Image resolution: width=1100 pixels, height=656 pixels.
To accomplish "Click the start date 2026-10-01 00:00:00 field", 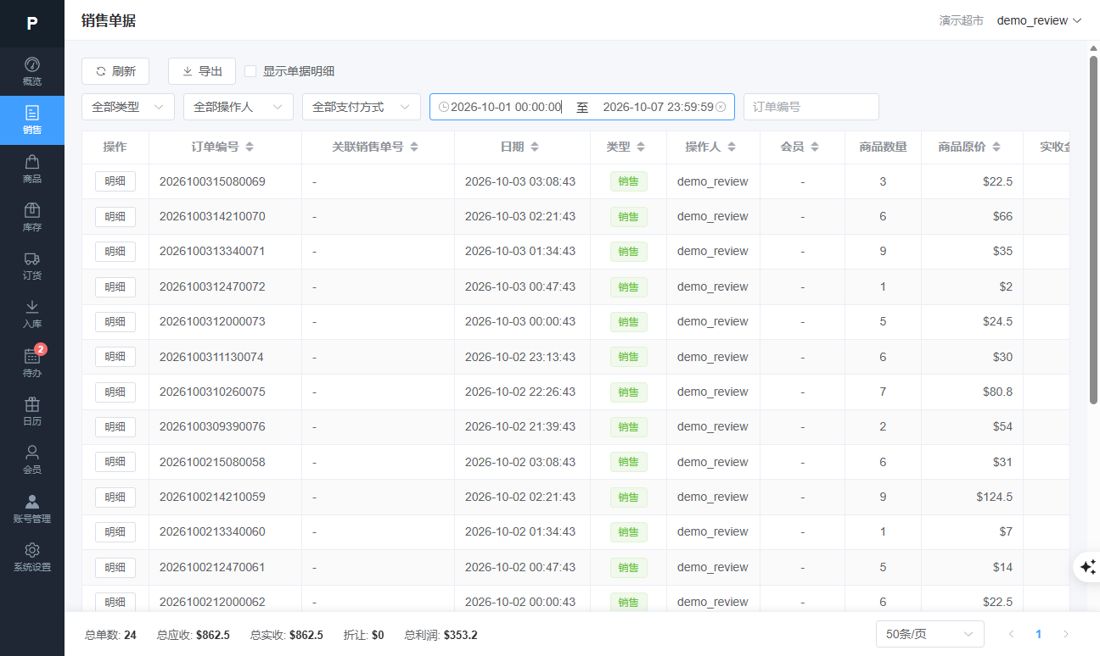I will [x=507, y=107].
